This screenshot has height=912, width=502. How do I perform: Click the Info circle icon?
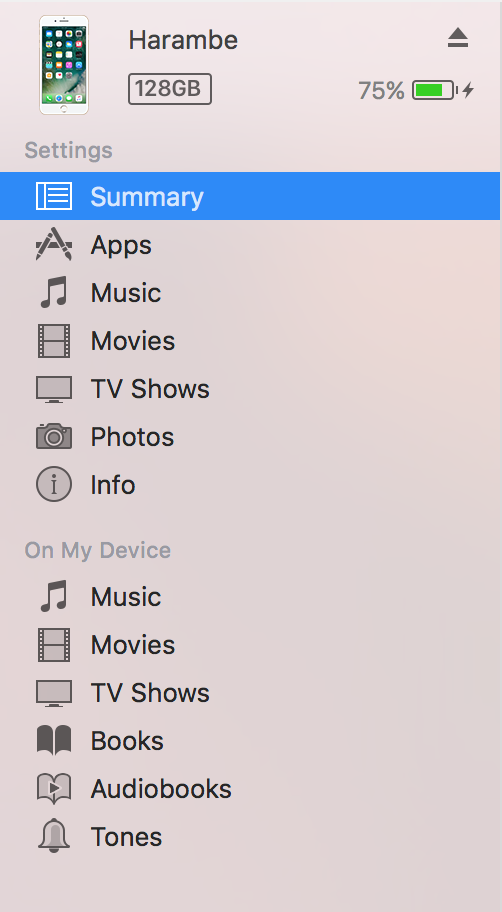(54, 484)
